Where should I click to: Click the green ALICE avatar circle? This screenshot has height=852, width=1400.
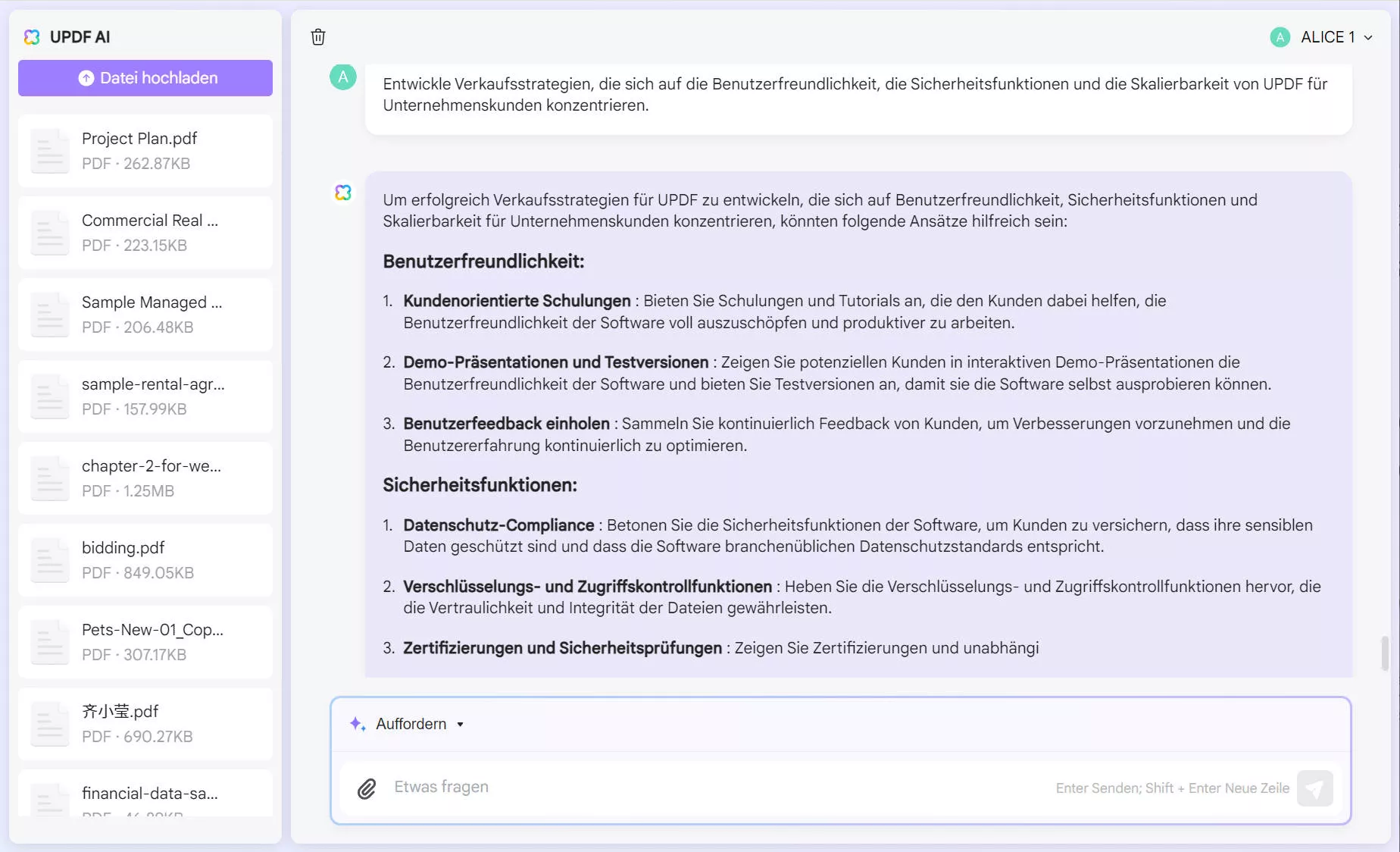click(1280, 36)
